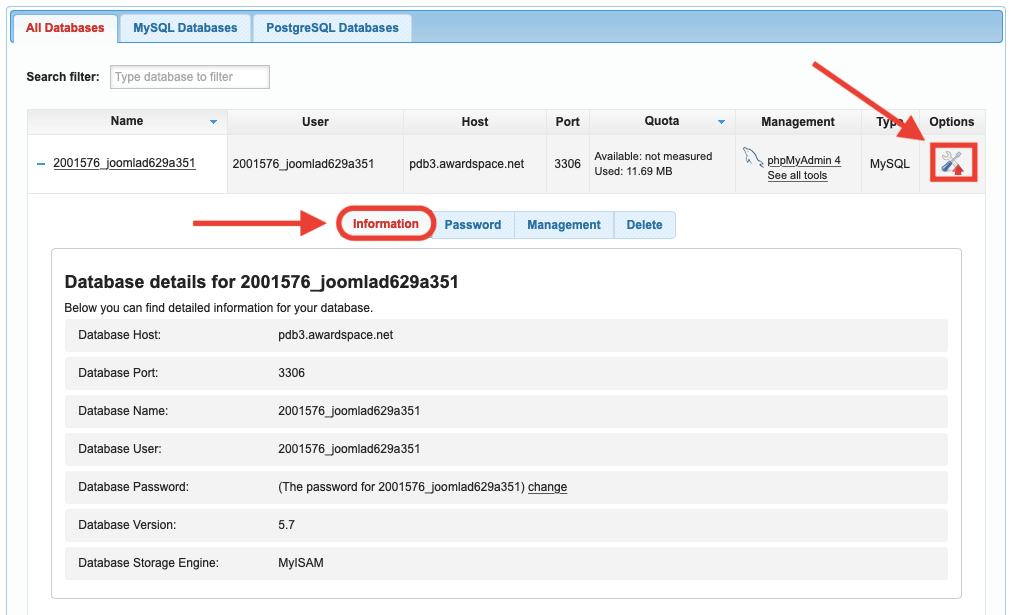Select the Information sub-tab
1011x615 pixels.
385,224
